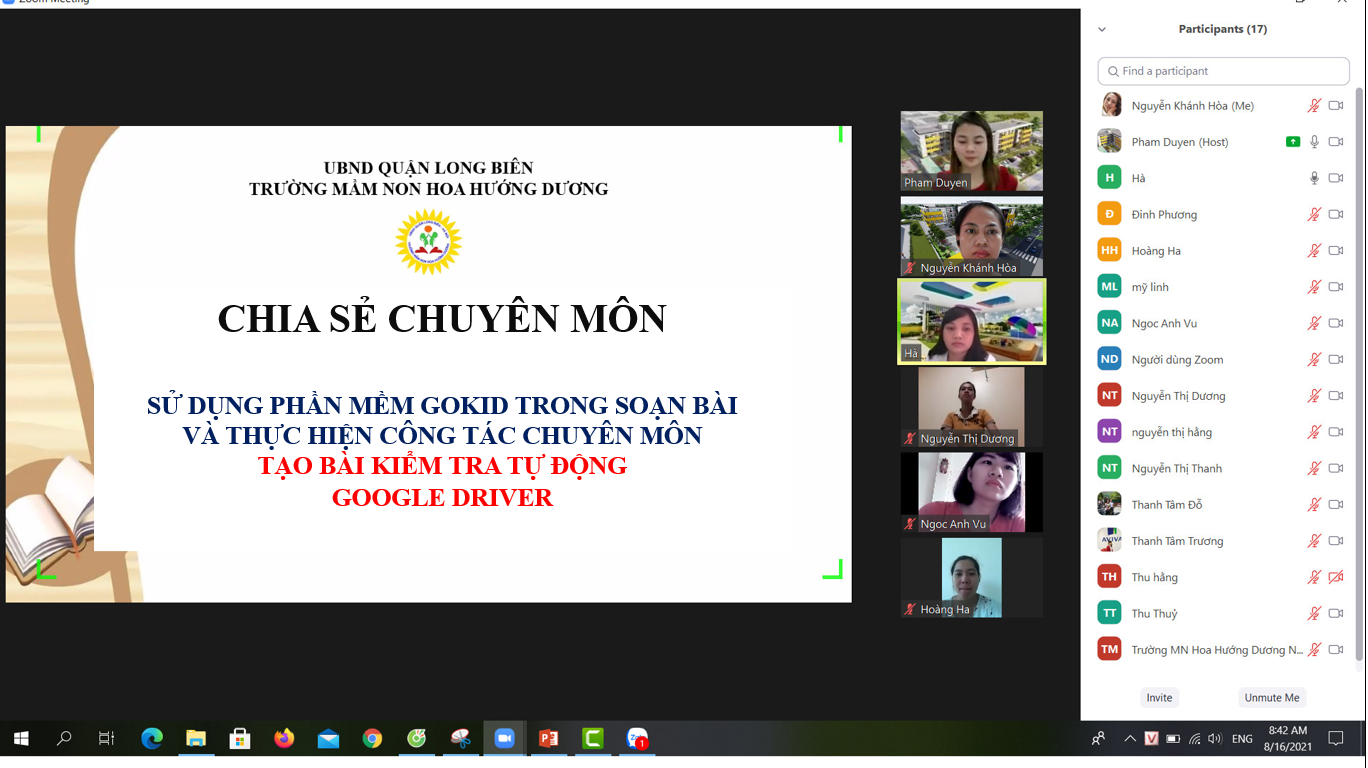Select the Ngoc Anh Vu video thumbnail

coord(971,492)
